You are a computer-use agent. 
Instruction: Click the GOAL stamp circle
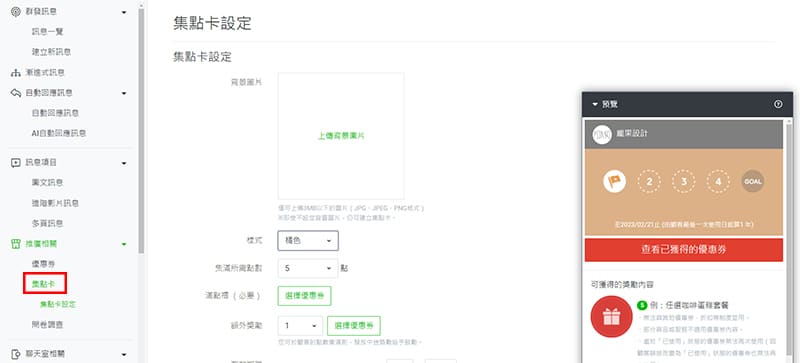(x=753, y=181)
